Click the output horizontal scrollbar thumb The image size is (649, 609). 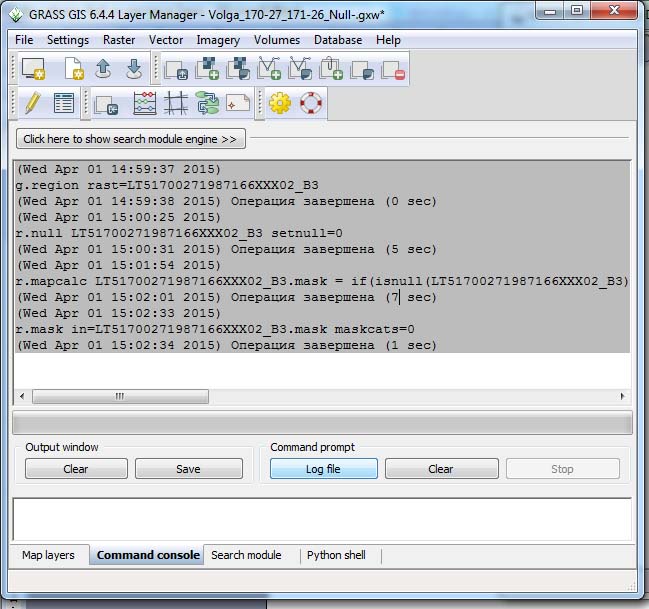(x=120, y=396)
